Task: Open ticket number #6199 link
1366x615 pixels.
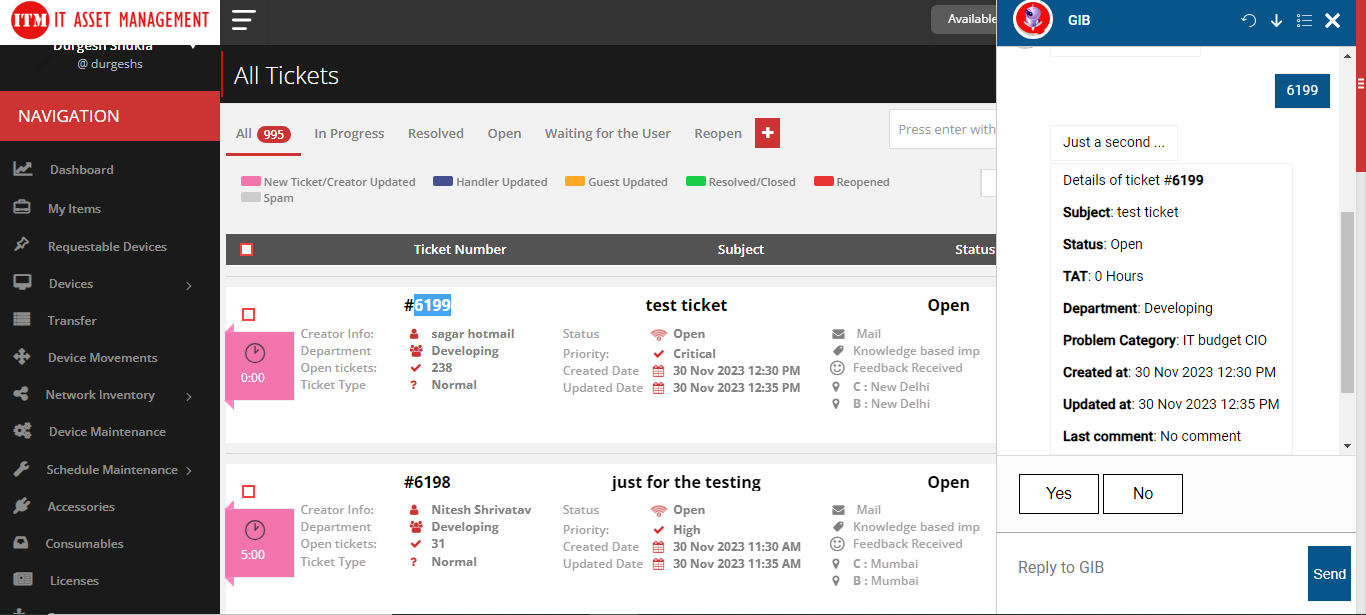Action: [x=428, y=305]
